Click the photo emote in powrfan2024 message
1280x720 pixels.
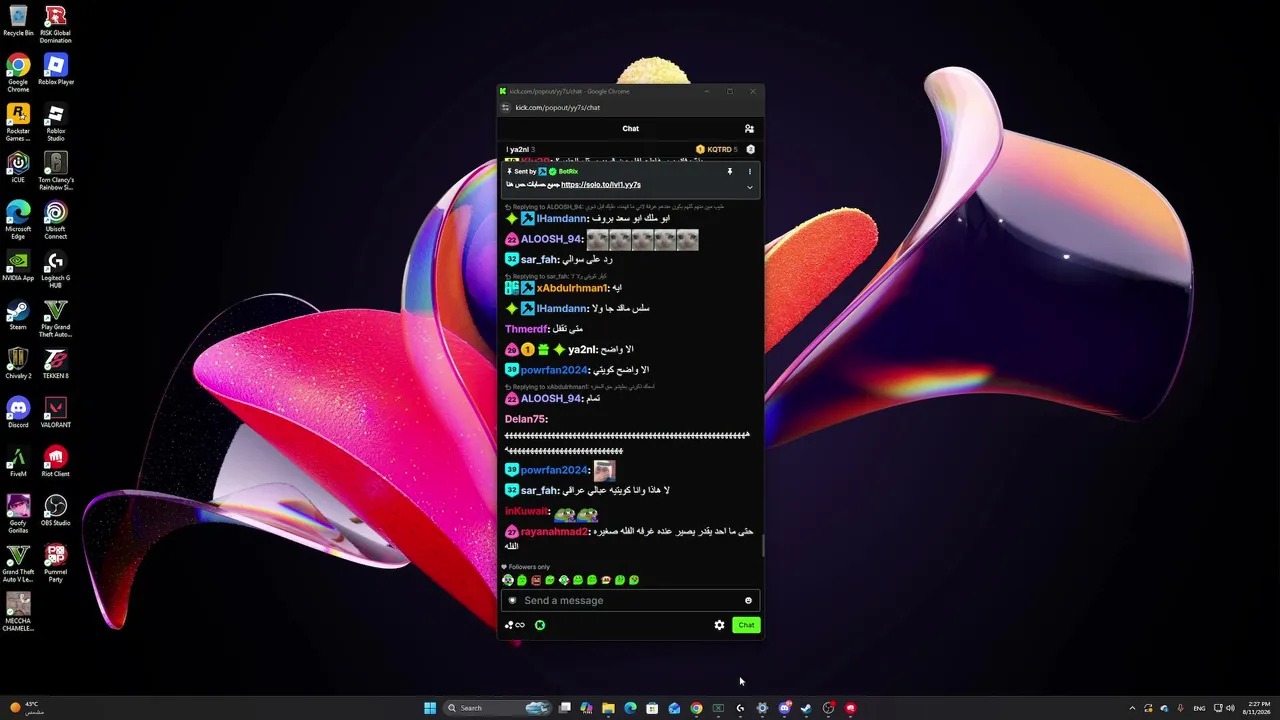(x=604, y=470)
